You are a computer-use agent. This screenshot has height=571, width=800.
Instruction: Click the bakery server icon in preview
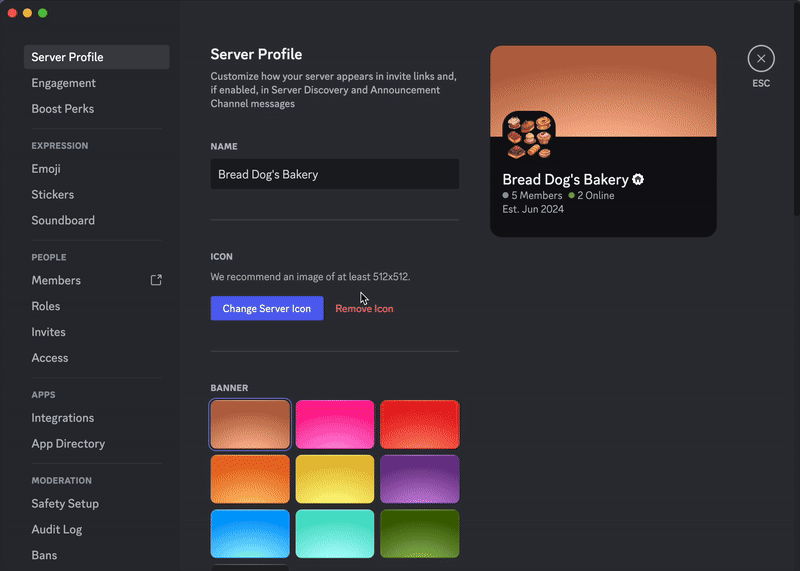(x=529, y=137)
